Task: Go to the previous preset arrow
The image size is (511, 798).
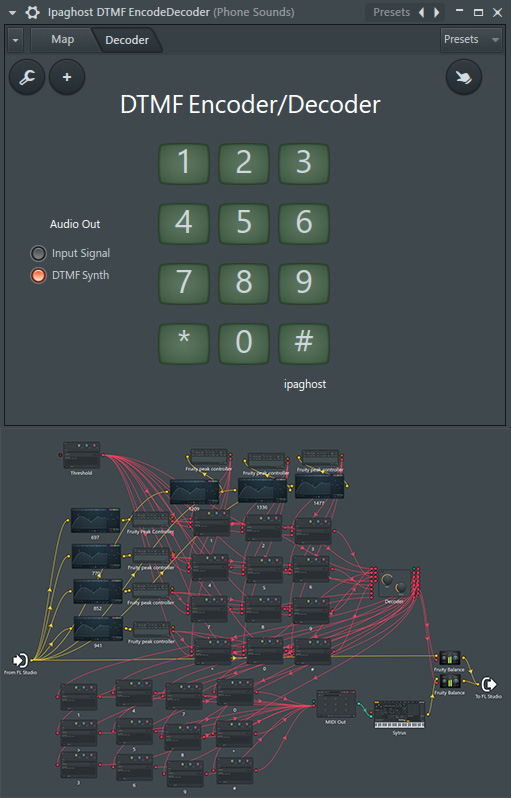Action: point(421,12)
